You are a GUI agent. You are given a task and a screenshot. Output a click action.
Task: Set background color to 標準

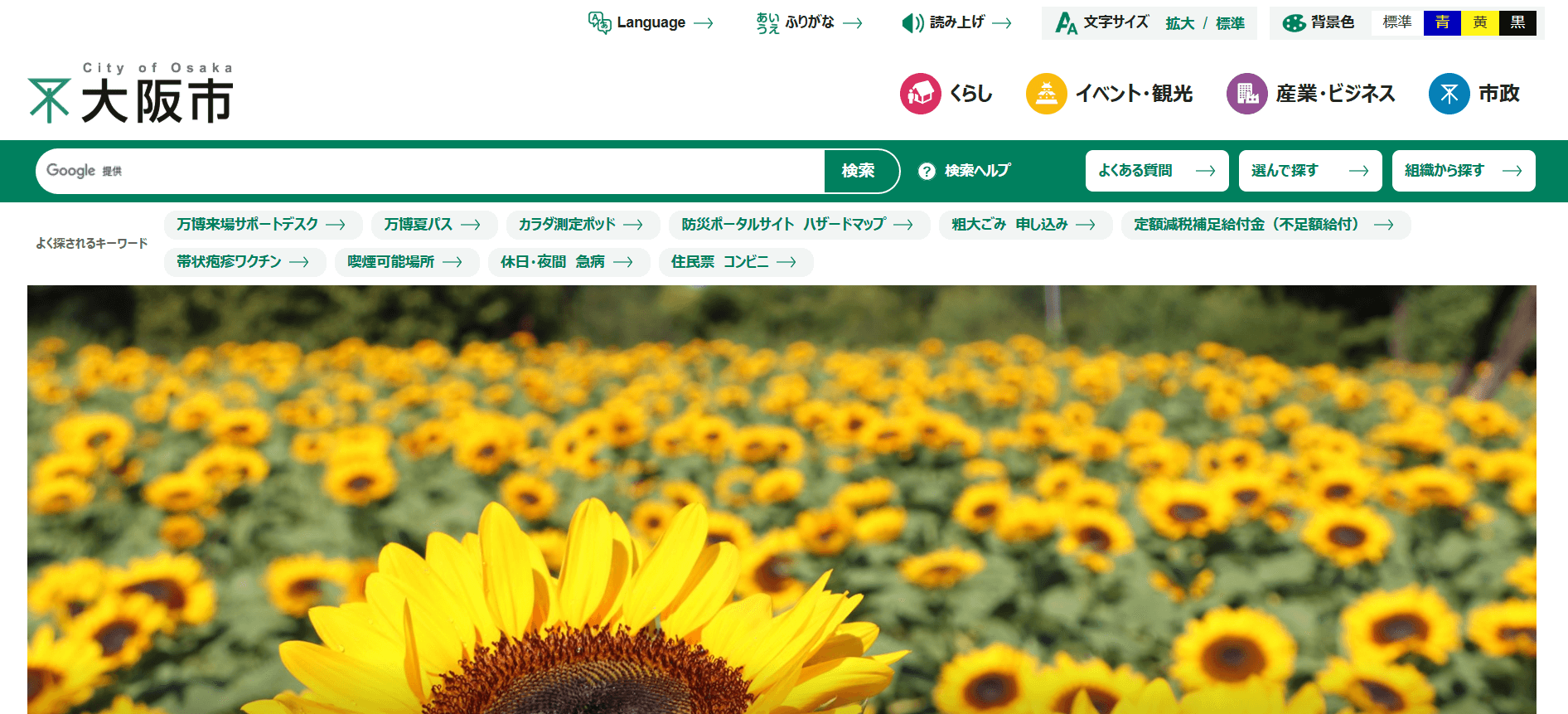[1396, 22]
